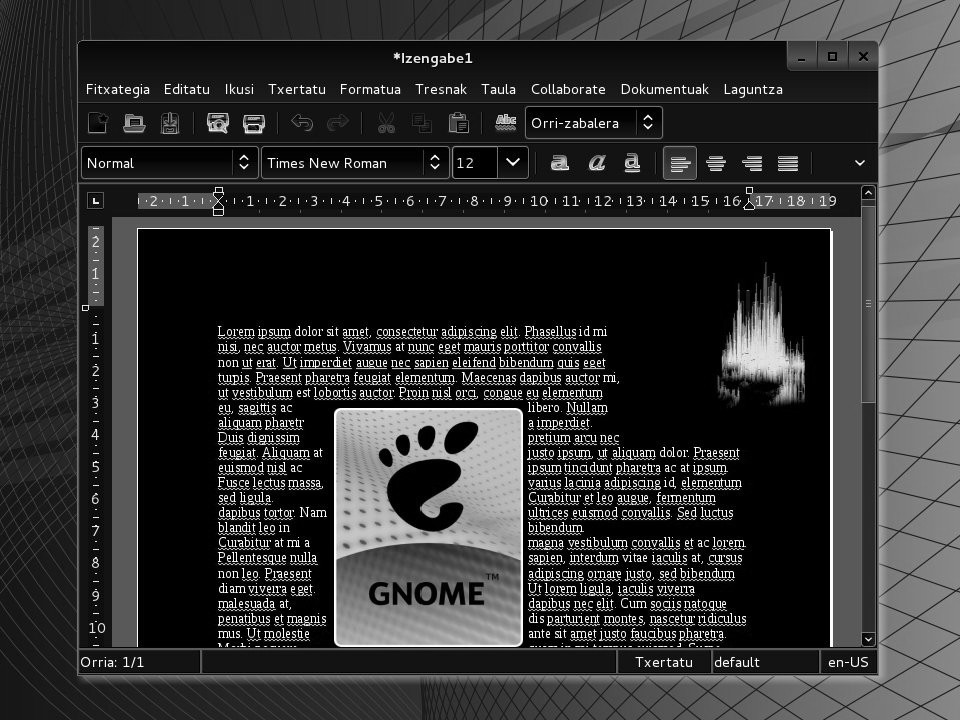
Task: Open the Normal paragraph style dropdown
Action: pos(169,163)
